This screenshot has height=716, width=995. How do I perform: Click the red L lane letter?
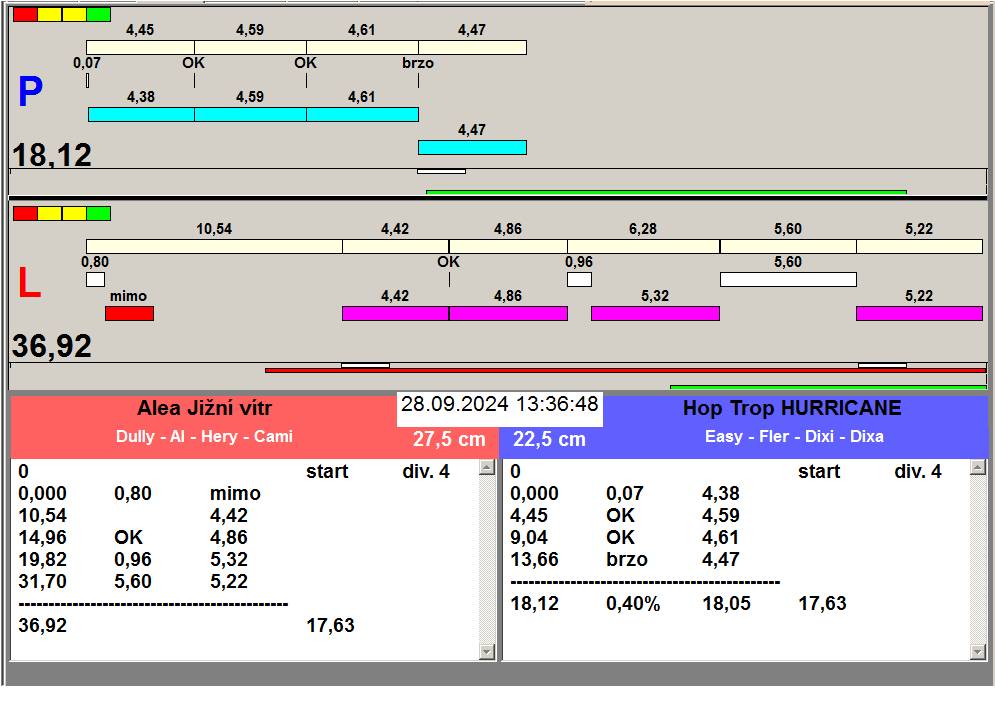click(29, 282)
